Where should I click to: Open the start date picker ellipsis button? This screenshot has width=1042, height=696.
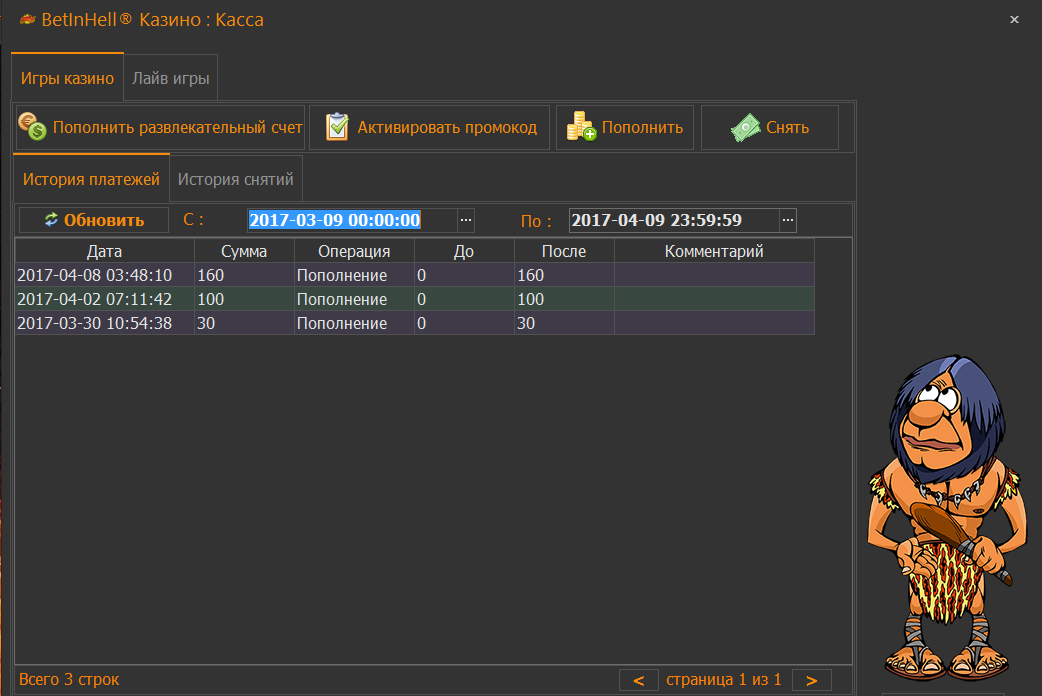coord(465,220)
